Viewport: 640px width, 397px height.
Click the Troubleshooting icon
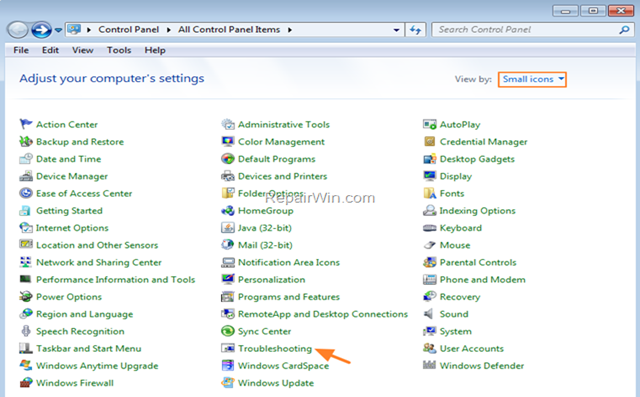click(x=228, y=348)
